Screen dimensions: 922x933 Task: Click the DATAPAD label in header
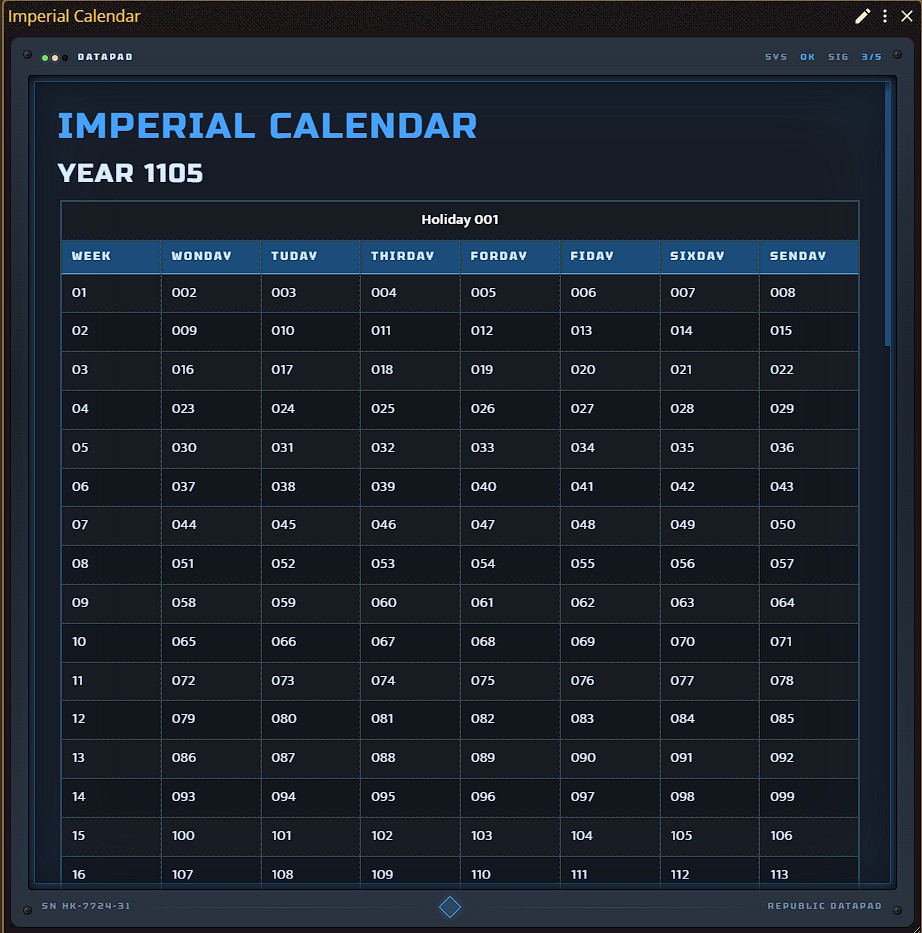pos(105,57)
